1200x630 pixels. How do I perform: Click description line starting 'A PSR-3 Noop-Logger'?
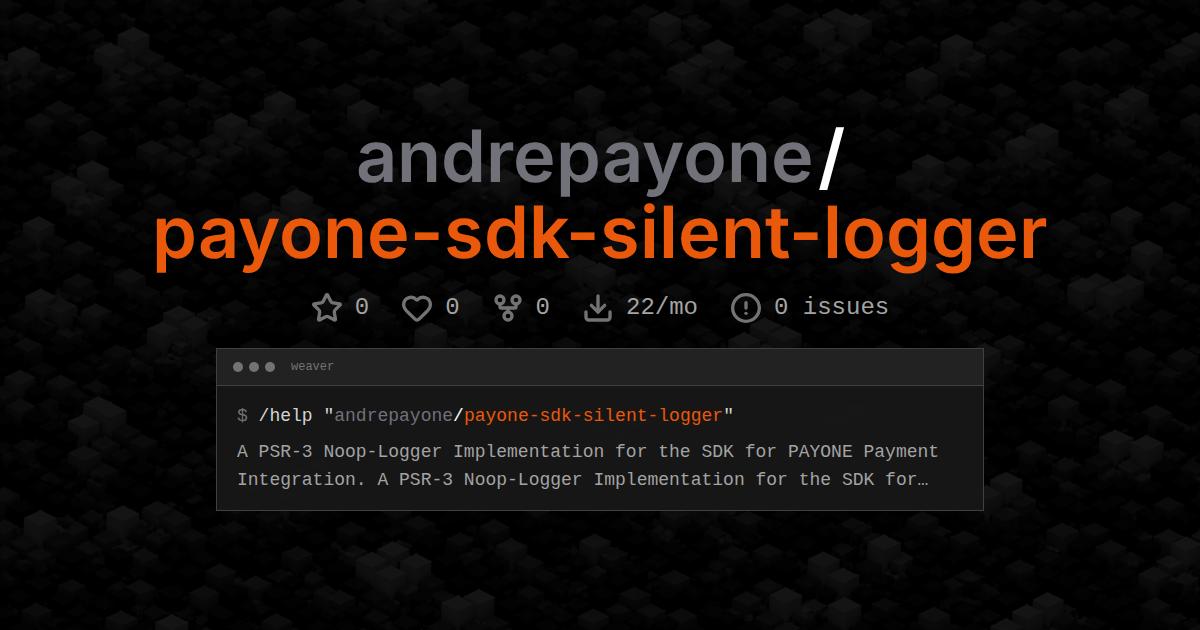tap(588, 452)
